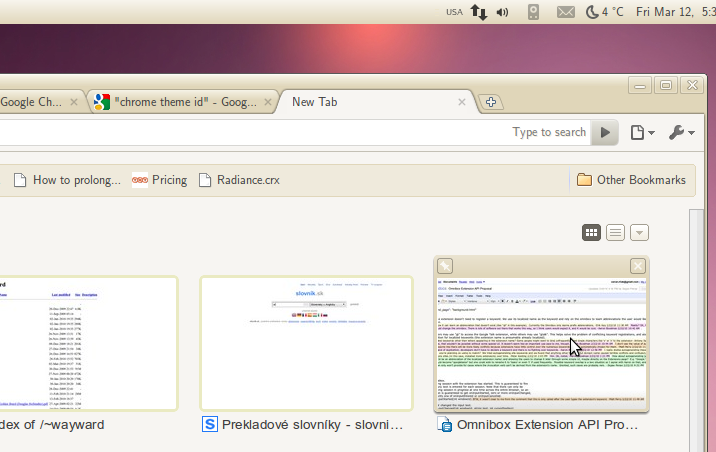This screenshot has height=452, width=716.
Task: Open the new tab page options dropdown
Action: click(x=639, y=233)
